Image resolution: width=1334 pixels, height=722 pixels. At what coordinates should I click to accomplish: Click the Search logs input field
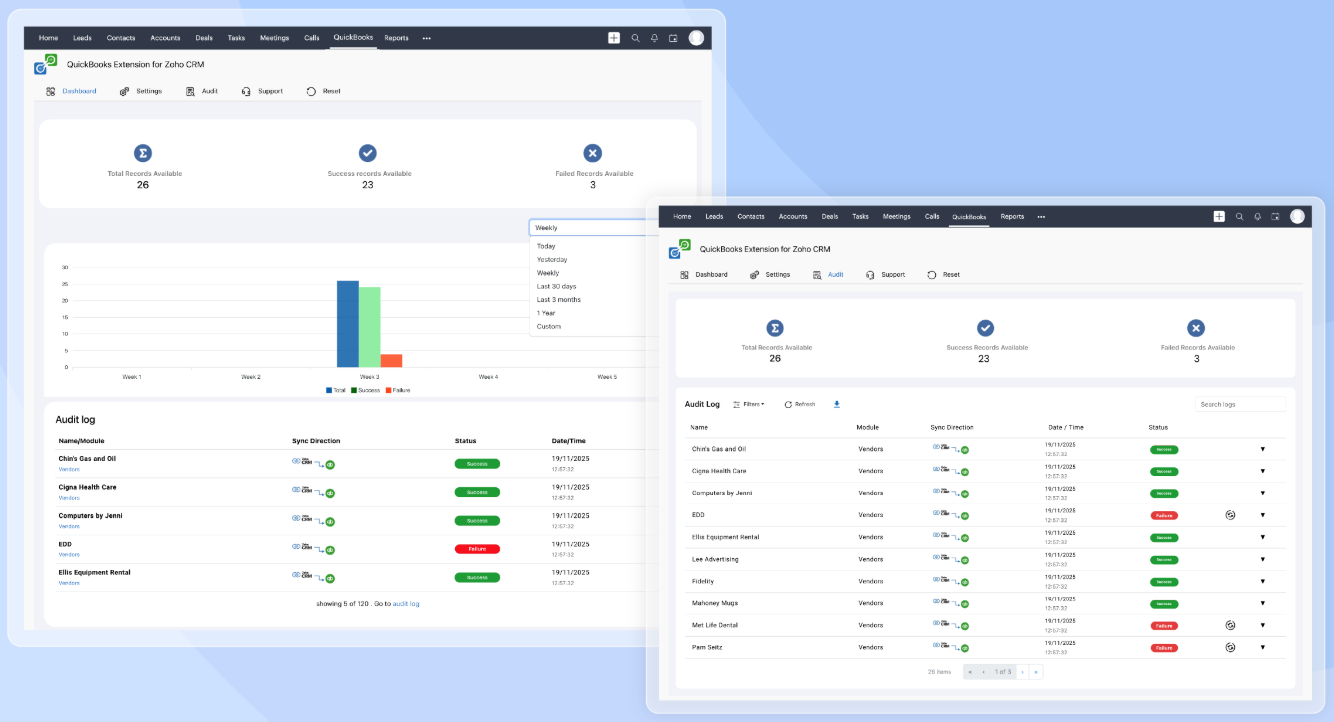(1240, 404)
